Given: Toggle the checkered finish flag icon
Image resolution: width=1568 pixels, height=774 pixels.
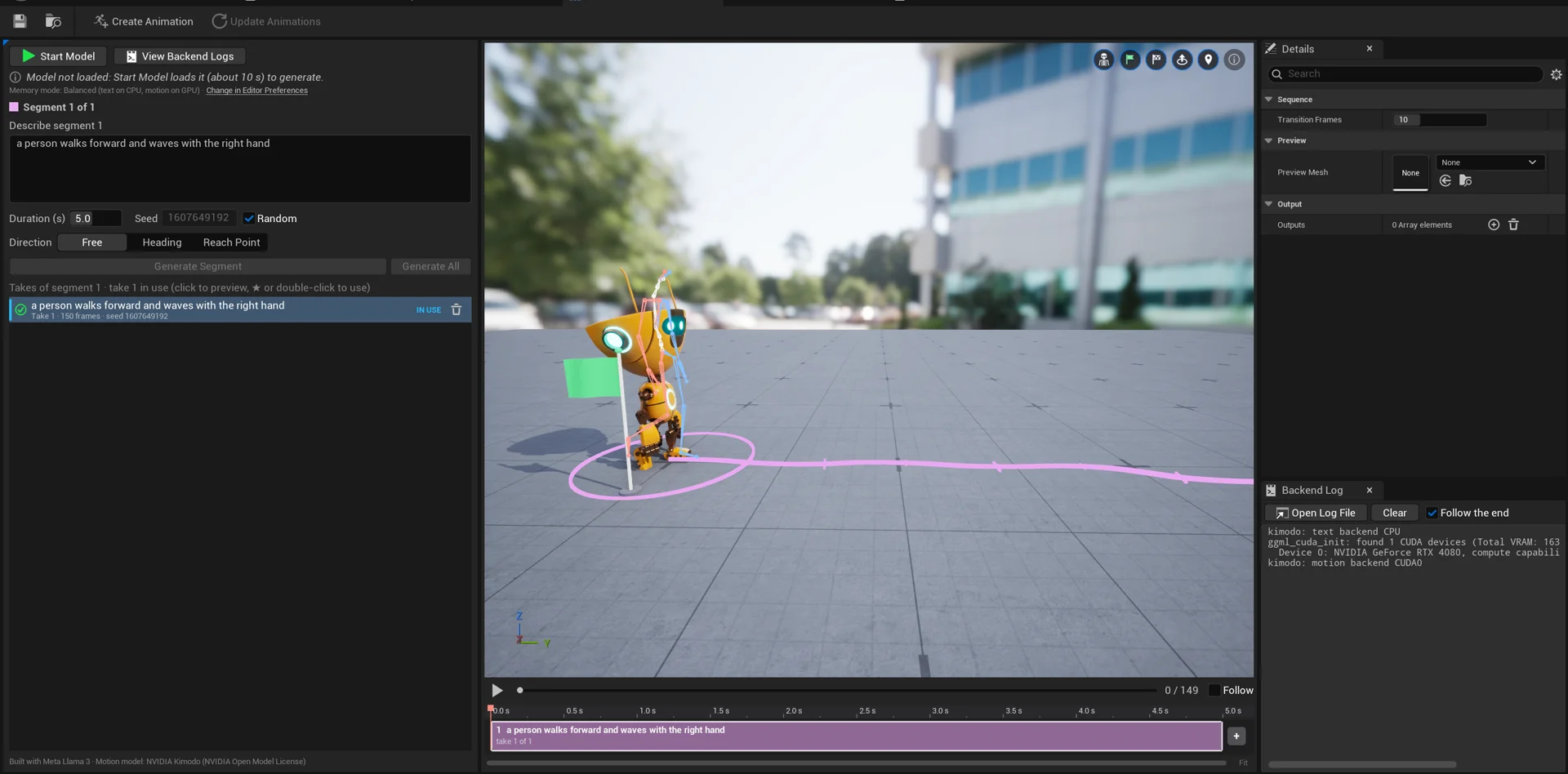Looking at the screenshot, I should pos(1156,60).
